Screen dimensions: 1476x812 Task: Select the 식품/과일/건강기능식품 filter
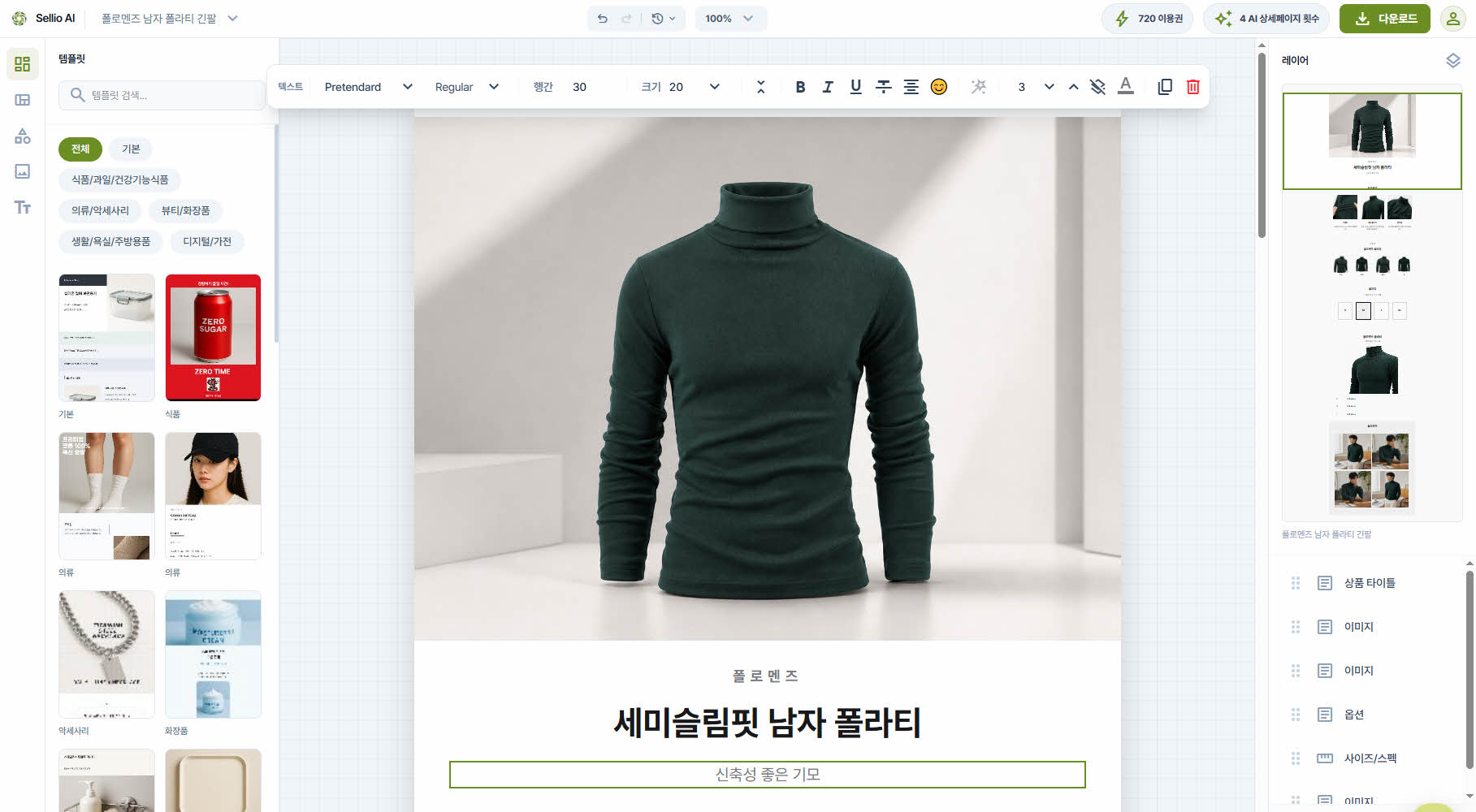pyautogui.click(x=119, y=179)
